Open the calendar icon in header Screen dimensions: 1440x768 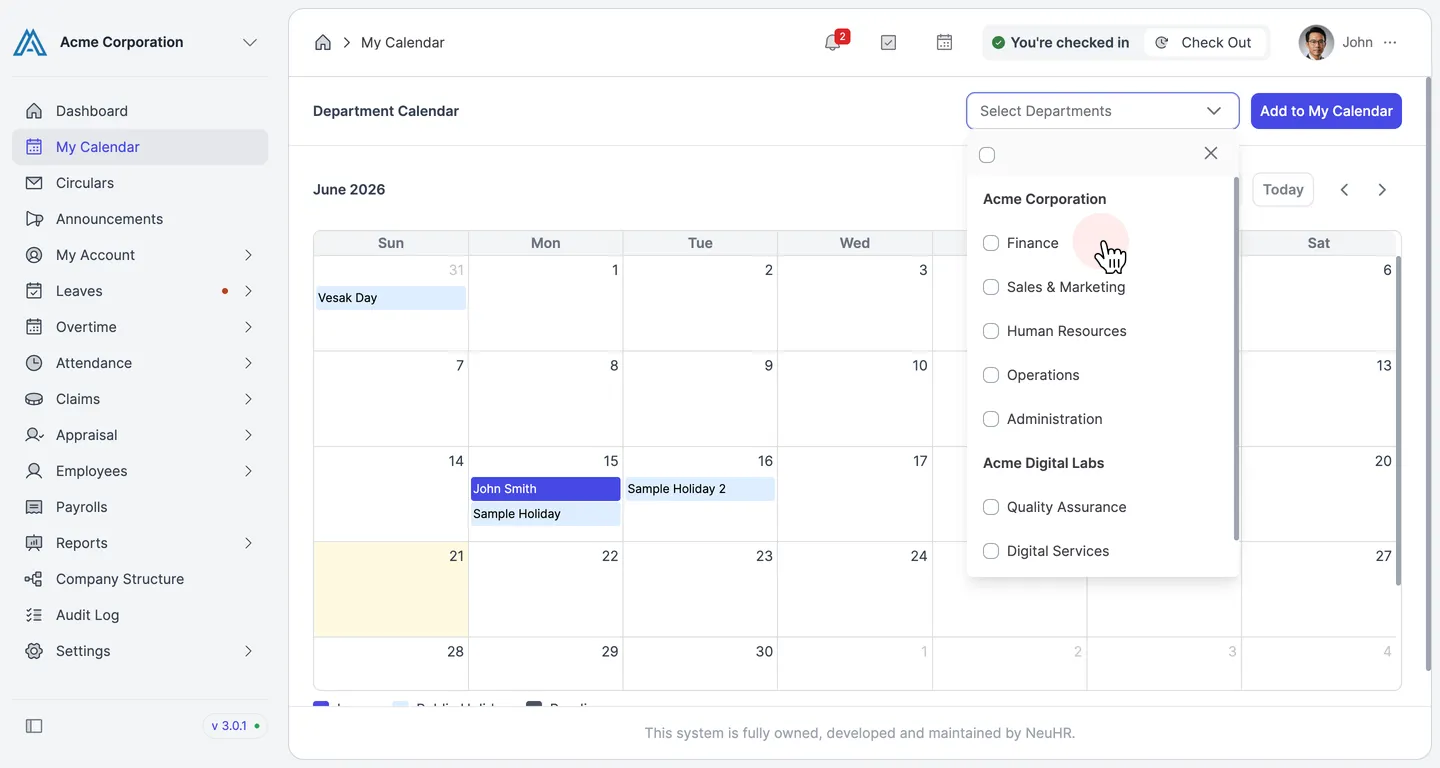[x=944, y=43]
